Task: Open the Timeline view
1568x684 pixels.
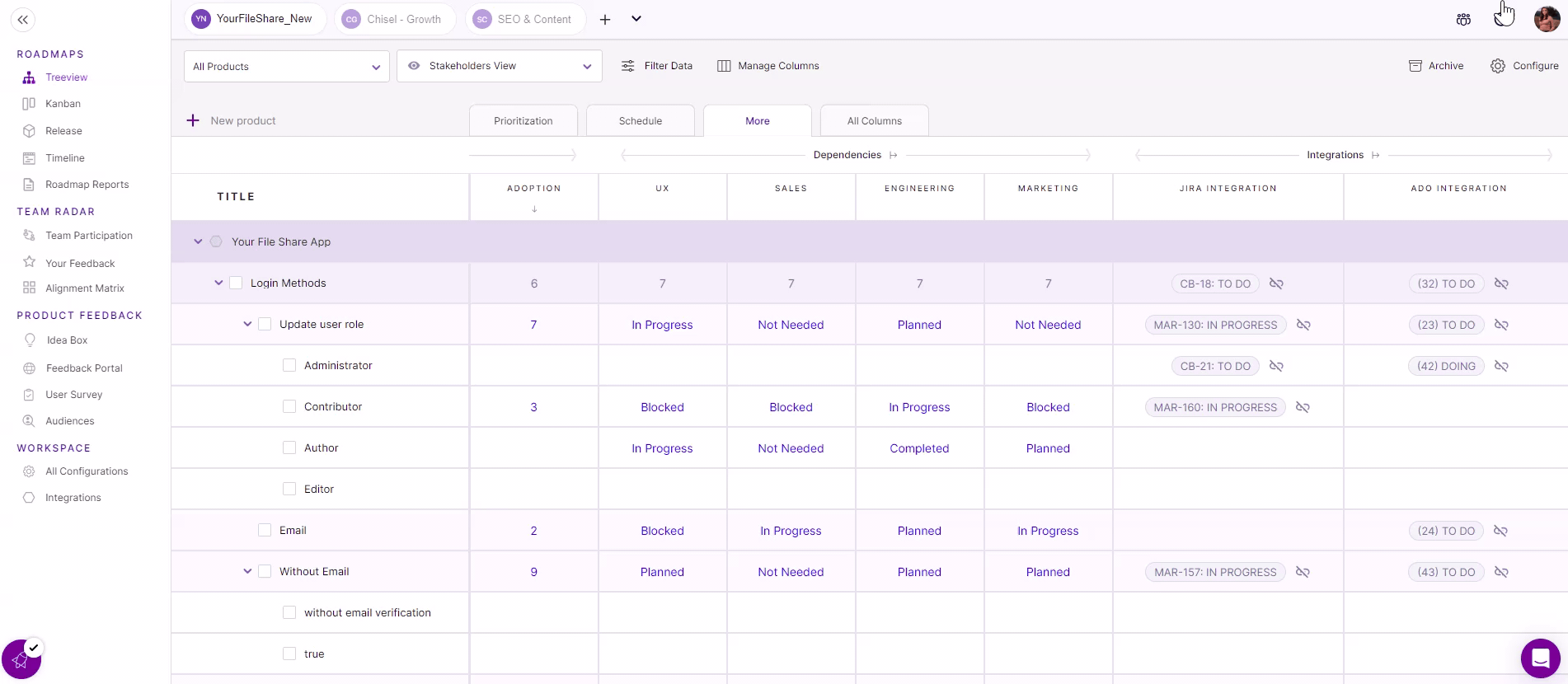Action: pyautogui.click(x=65, y=158)
